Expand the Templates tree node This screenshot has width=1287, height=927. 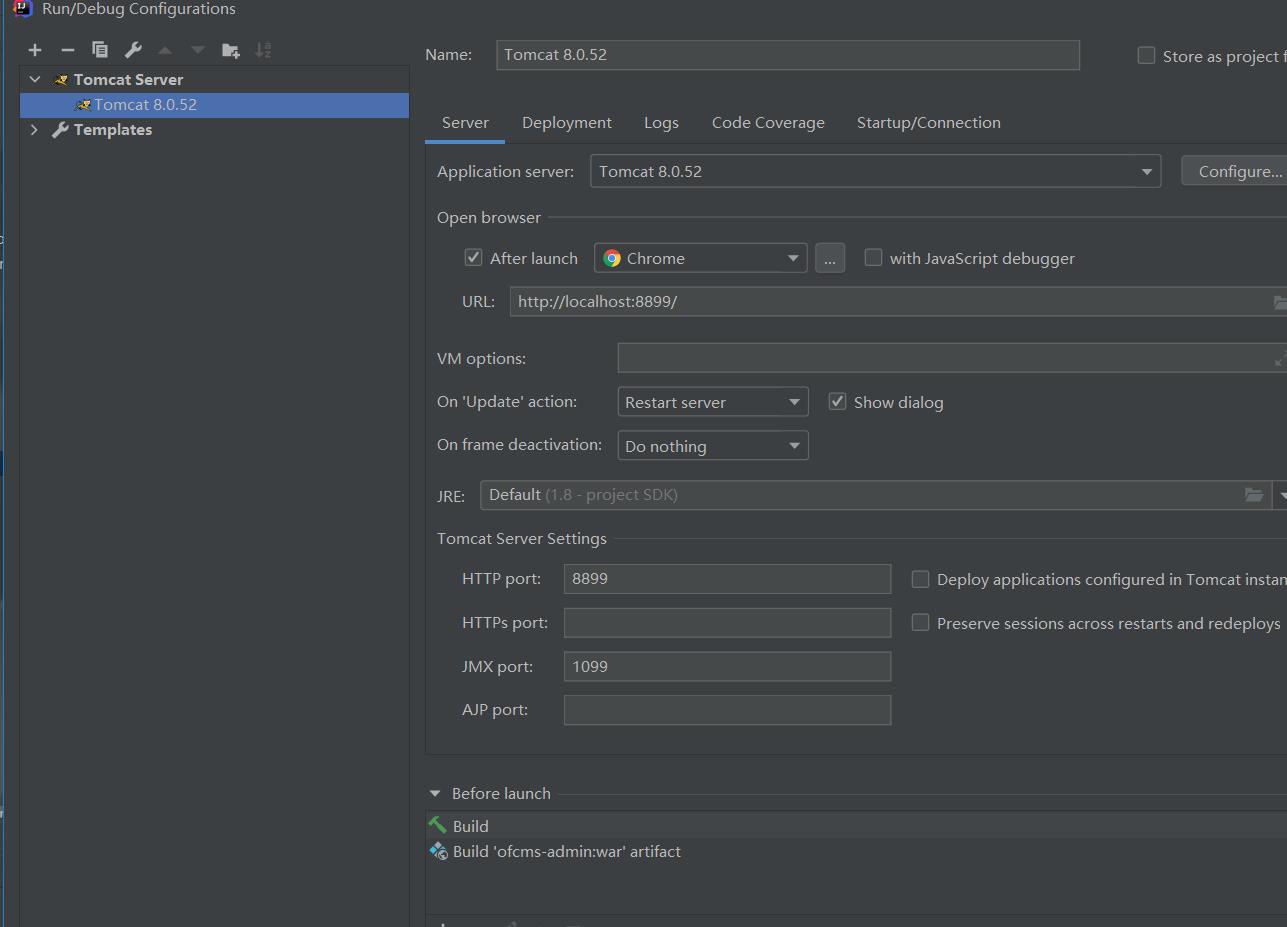(35, 130)
